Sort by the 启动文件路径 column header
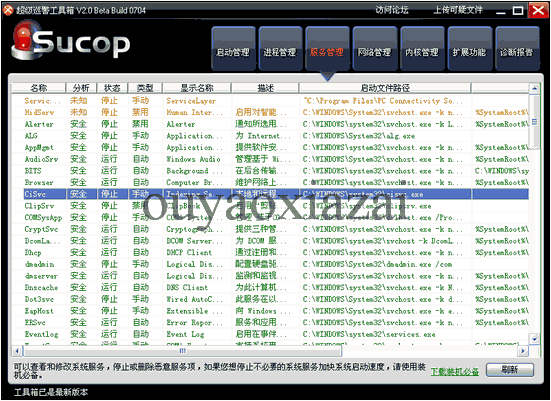Viewport: 551px width, 401px height. [x=385, y=88]
